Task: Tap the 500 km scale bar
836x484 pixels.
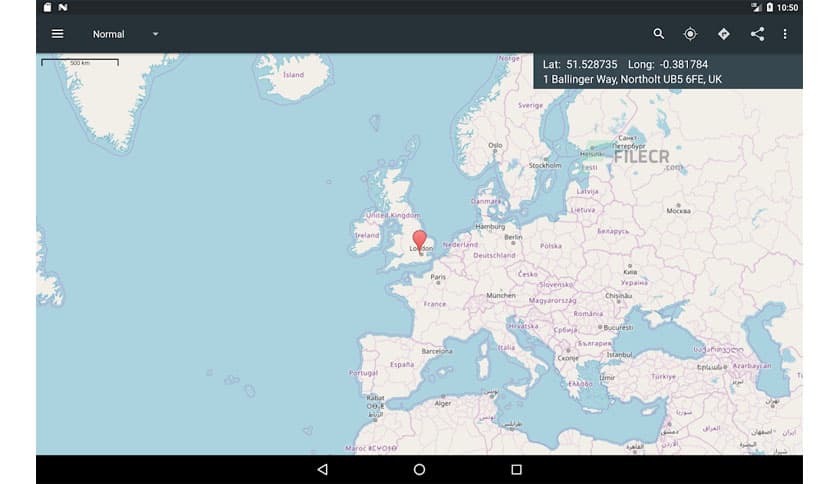Action: tap(80, 63)
